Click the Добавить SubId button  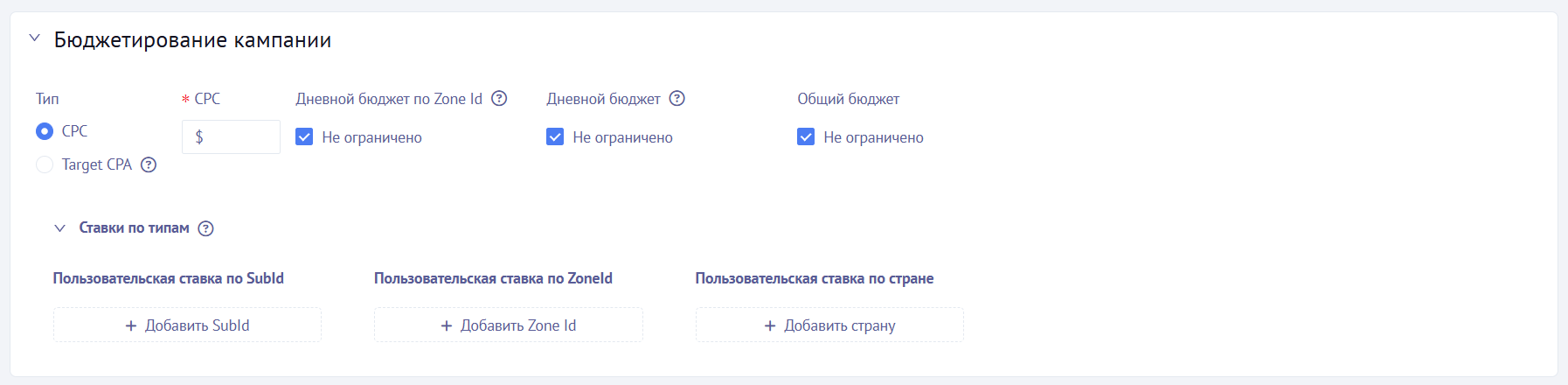[x=187, y=325]
